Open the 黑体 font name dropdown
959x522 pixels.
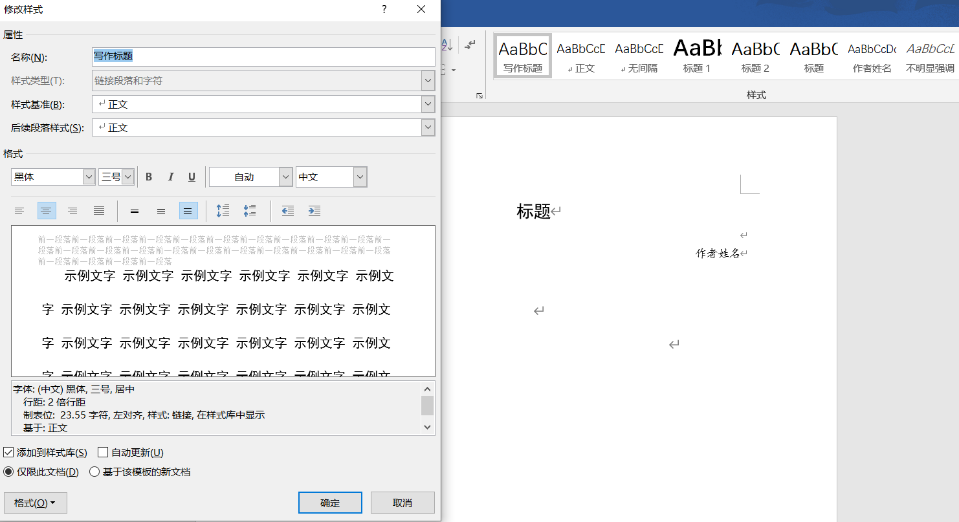tap(89, 177)
